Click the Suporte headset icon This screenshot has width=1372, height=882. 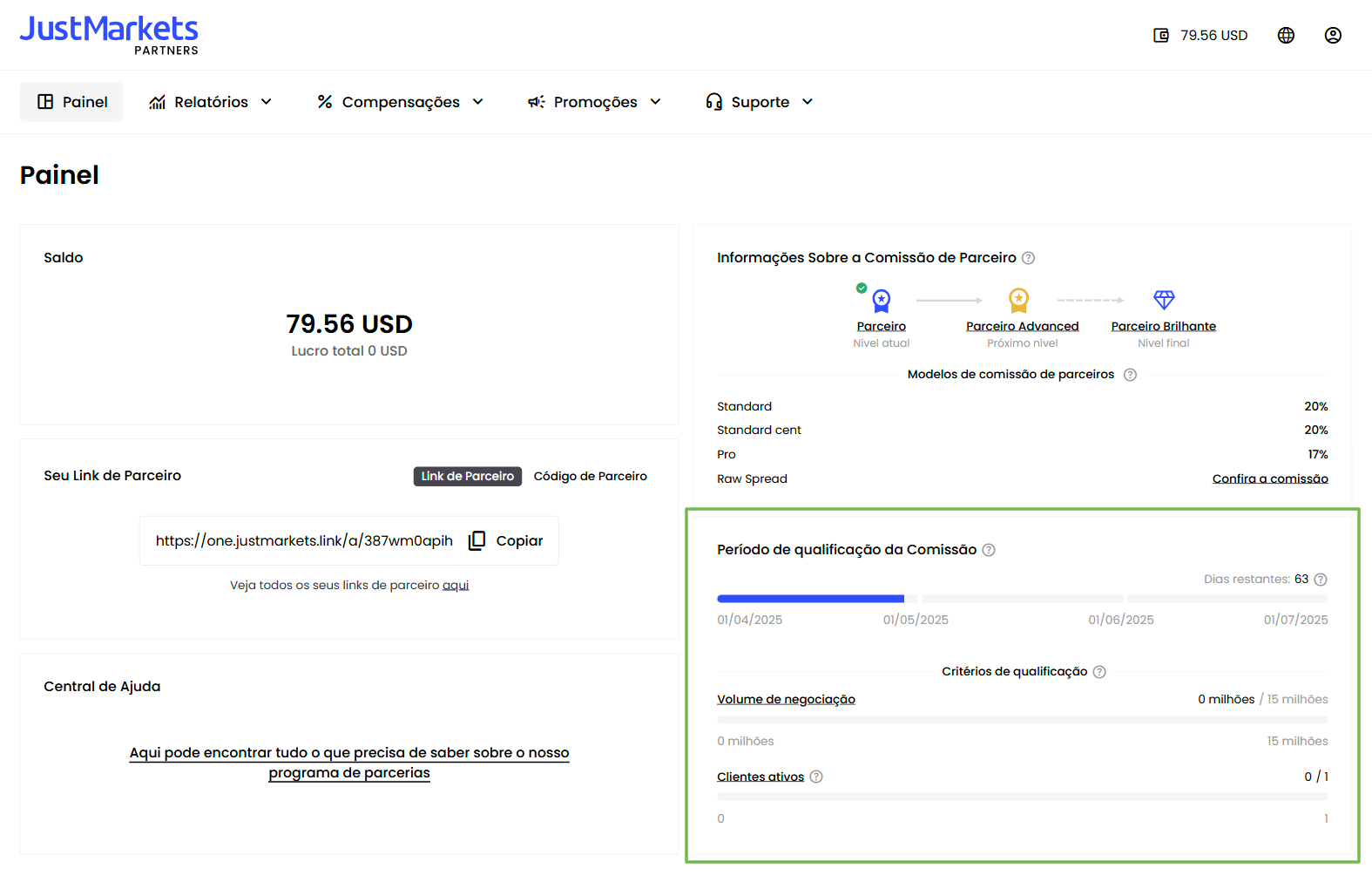coord(714,102)
